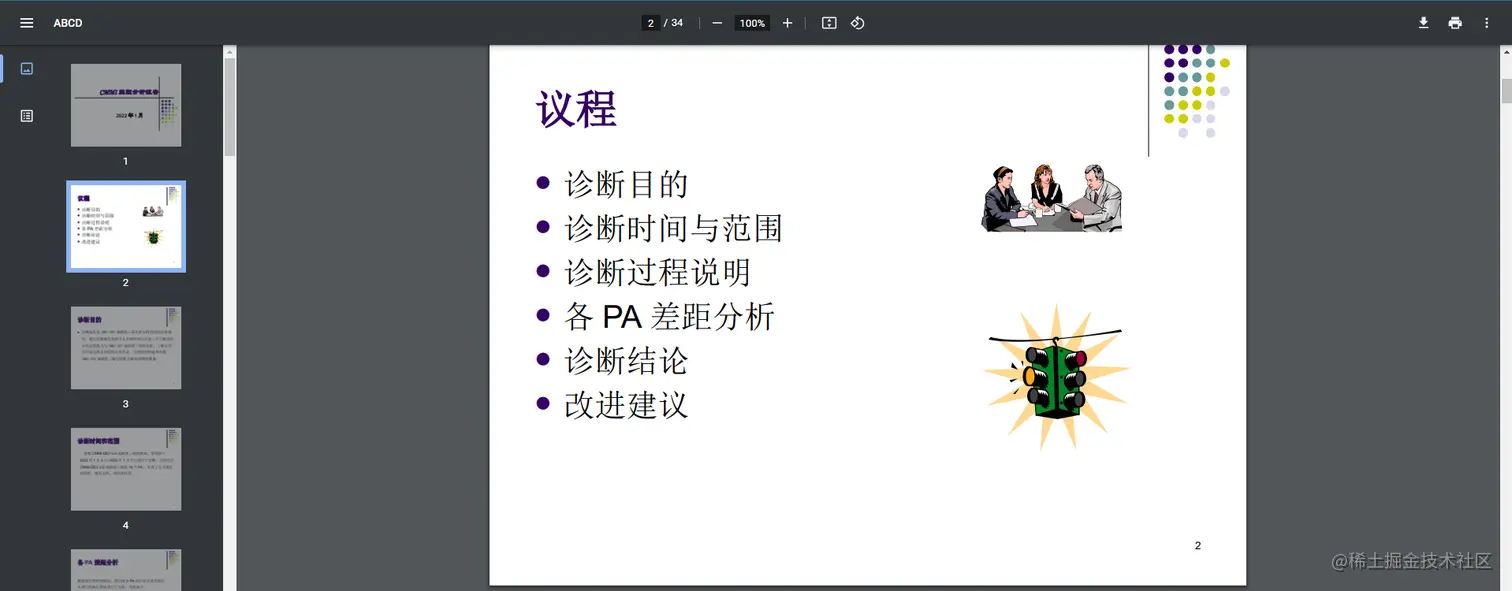Download the PDF document
This screenshot has height=591, width=1512.
pyautogui.click(x=1423, y=22)
